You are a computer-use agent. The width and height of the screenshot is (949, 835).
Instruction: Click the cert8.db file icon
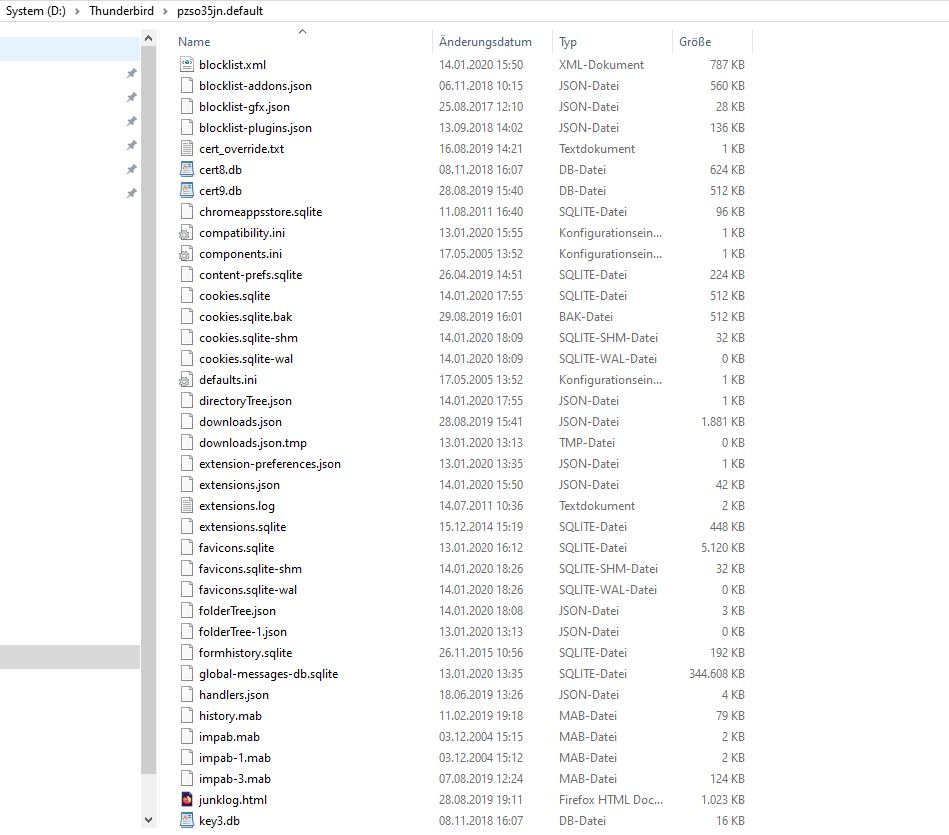[187, 169]
